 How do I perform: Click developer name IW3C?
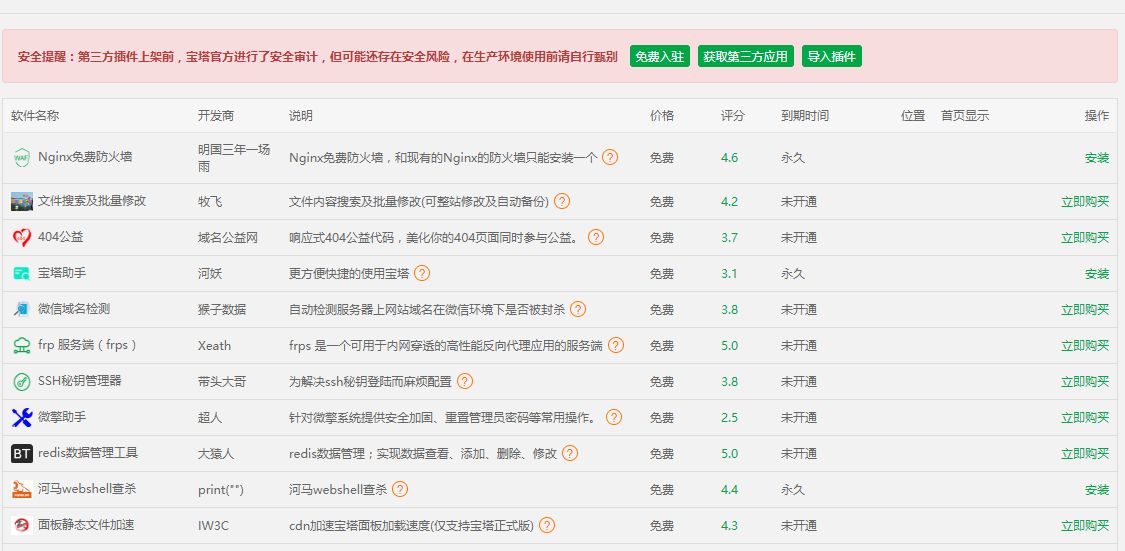point(213,525)
